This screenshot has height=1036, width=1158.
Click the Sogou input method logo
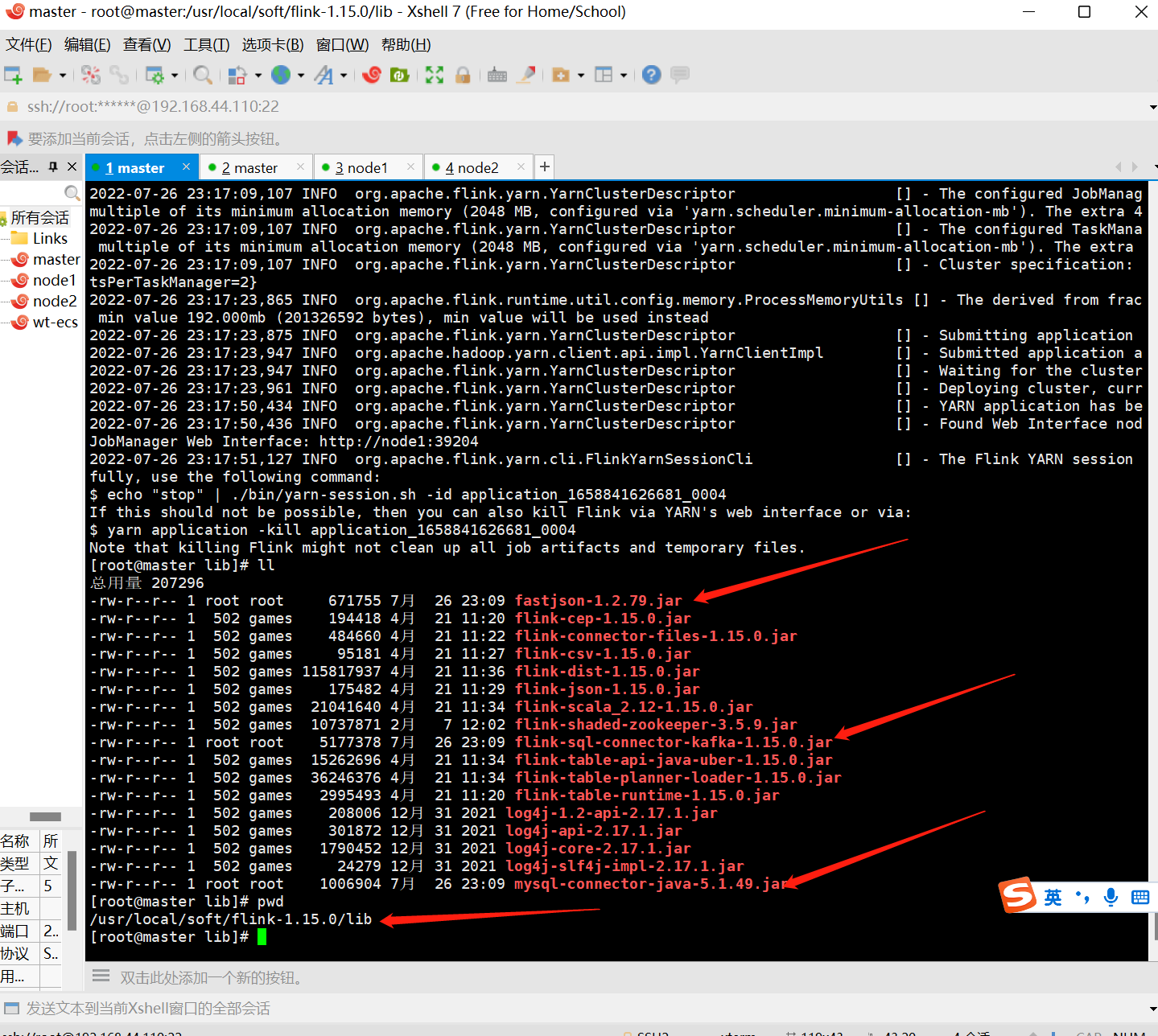point(1017,894)
